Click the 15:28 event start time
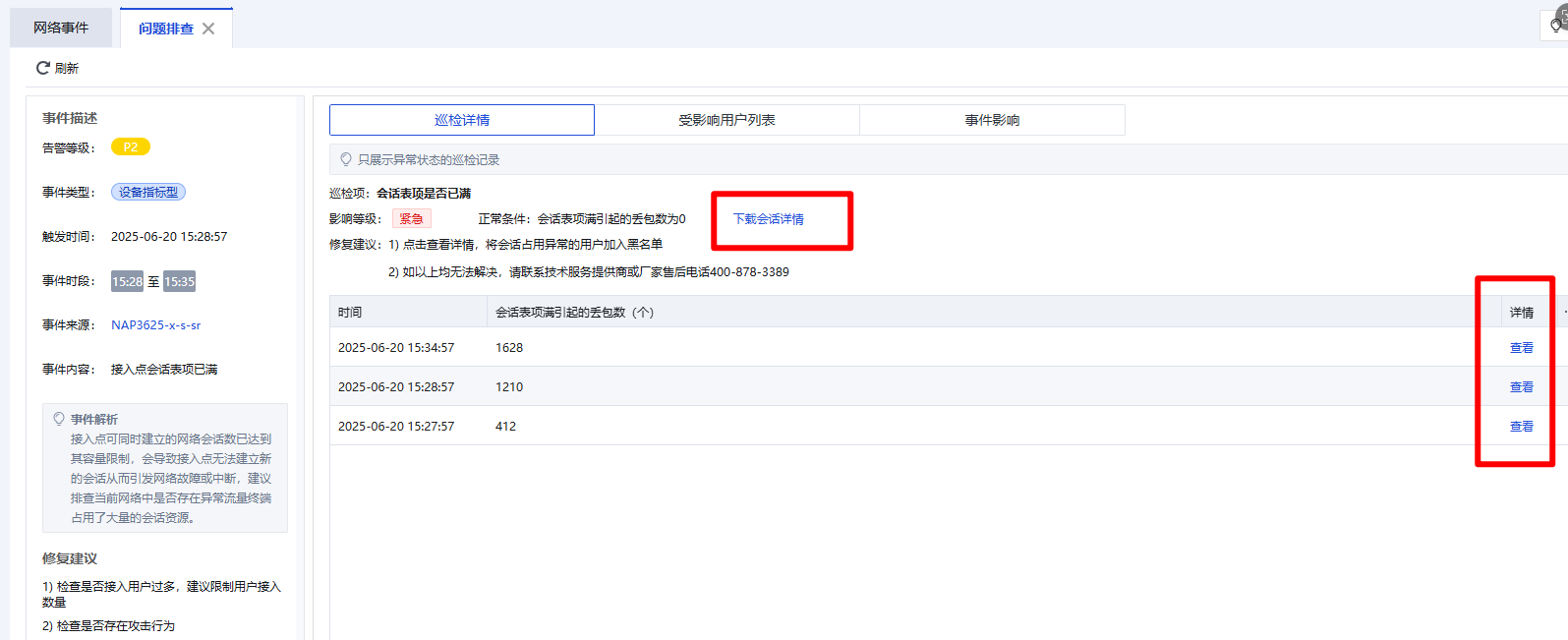Screen dimensions: 1568x640 [x=127, y=282]
